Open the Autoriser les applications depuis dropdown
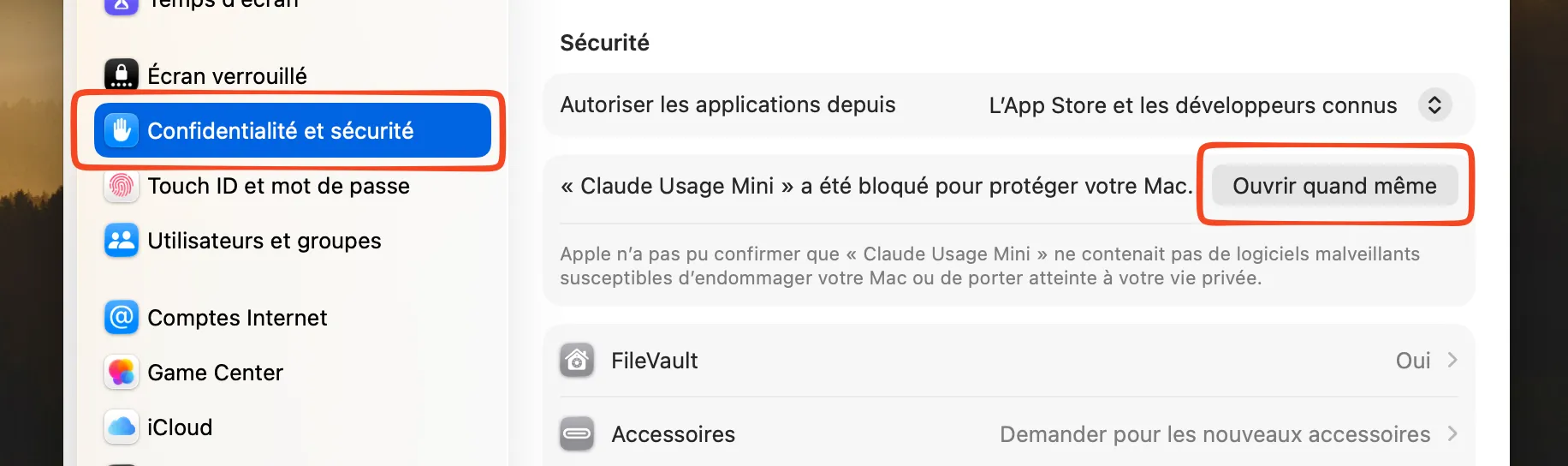This screenshot has width=1568, height=466. pos(1434,105)
